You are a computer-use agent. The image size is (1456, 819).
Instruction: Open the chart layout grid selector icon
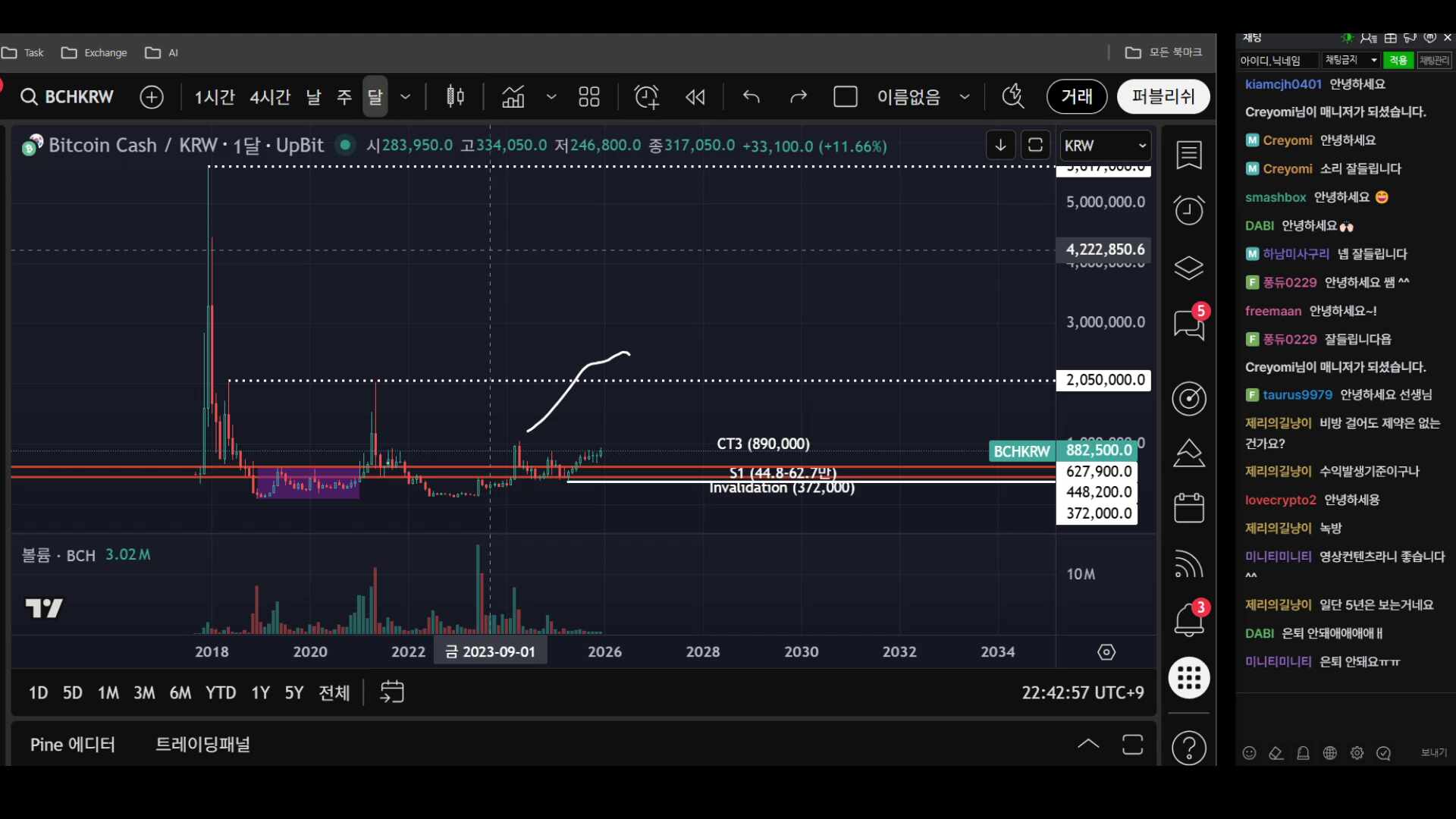coord(590,96)
